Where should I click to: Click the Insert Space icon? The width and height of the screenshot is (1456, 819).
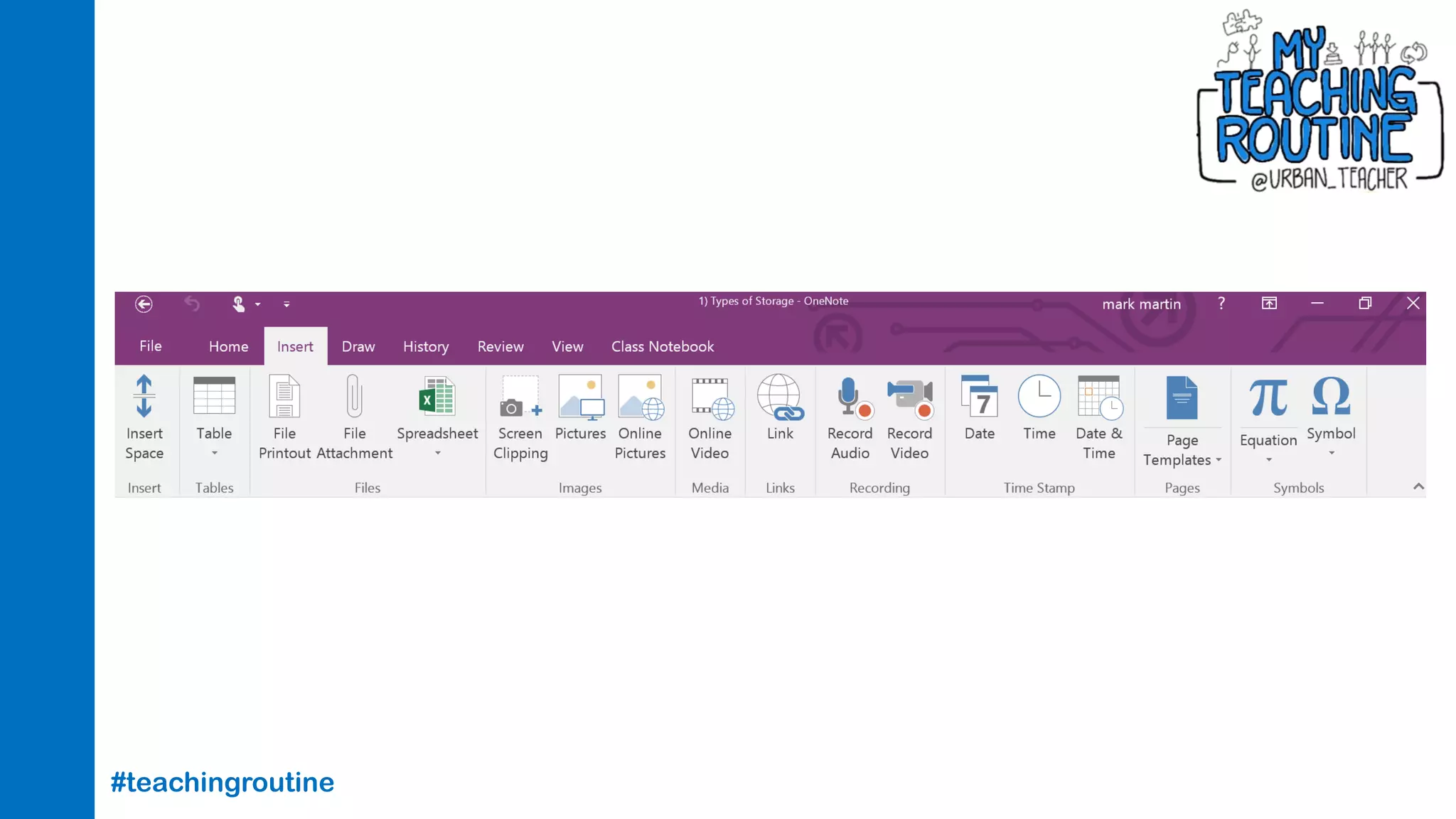pyautogui.click(x=144, y=397)
